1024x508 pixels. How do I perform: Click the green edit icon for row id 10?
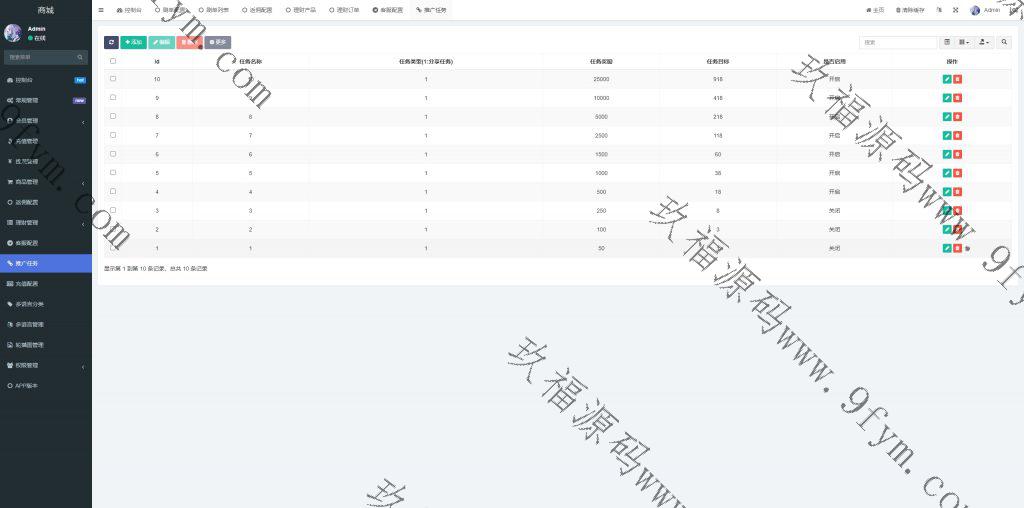pyautogui.click(x=947, y=79)
